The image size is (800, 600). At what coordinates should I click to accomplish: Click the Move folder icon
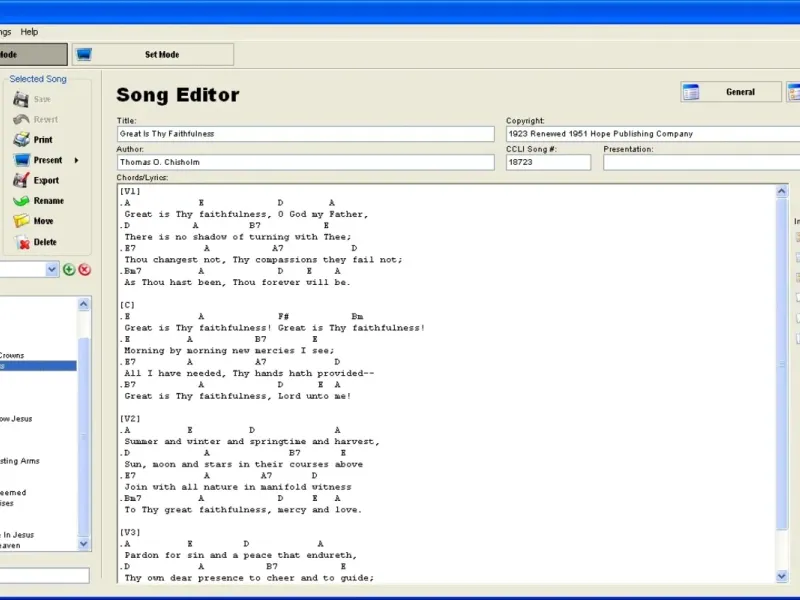point(21,221)
